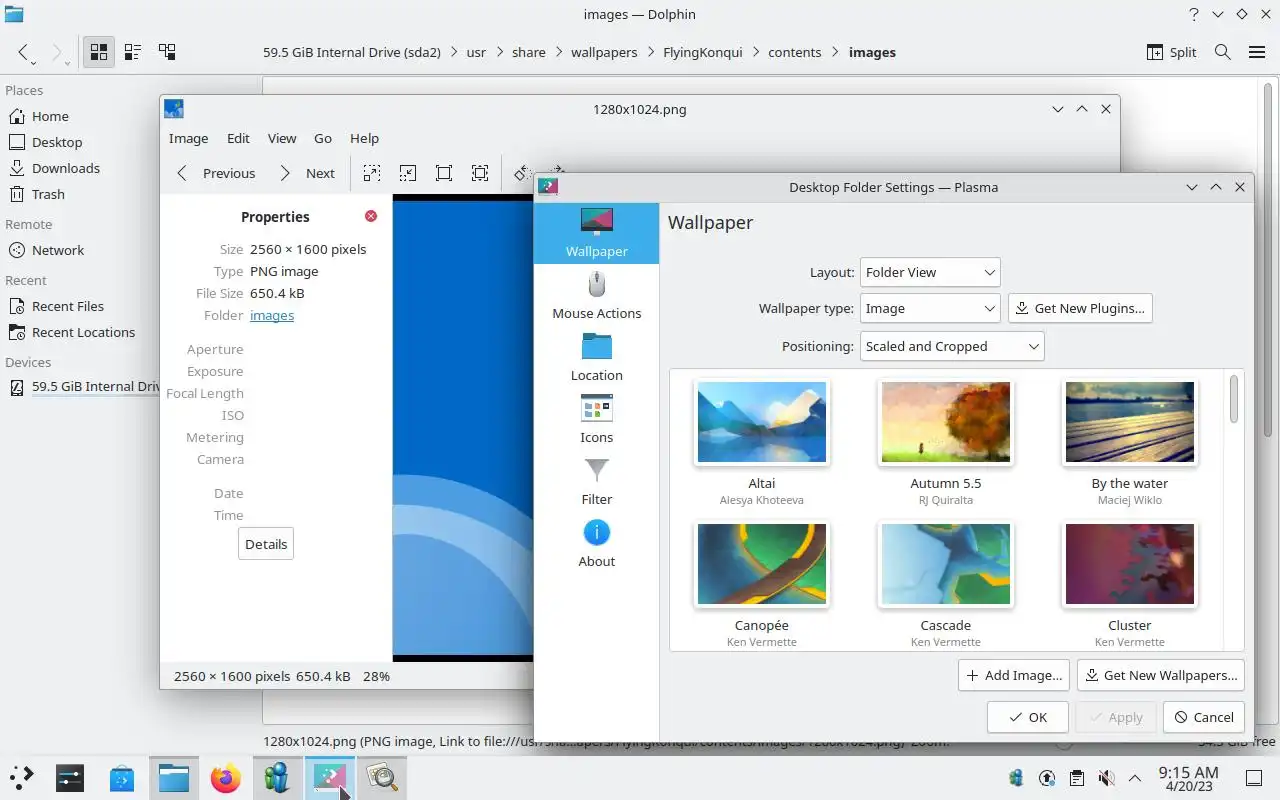Open the Edit menu in viewer

coord(238,138)
